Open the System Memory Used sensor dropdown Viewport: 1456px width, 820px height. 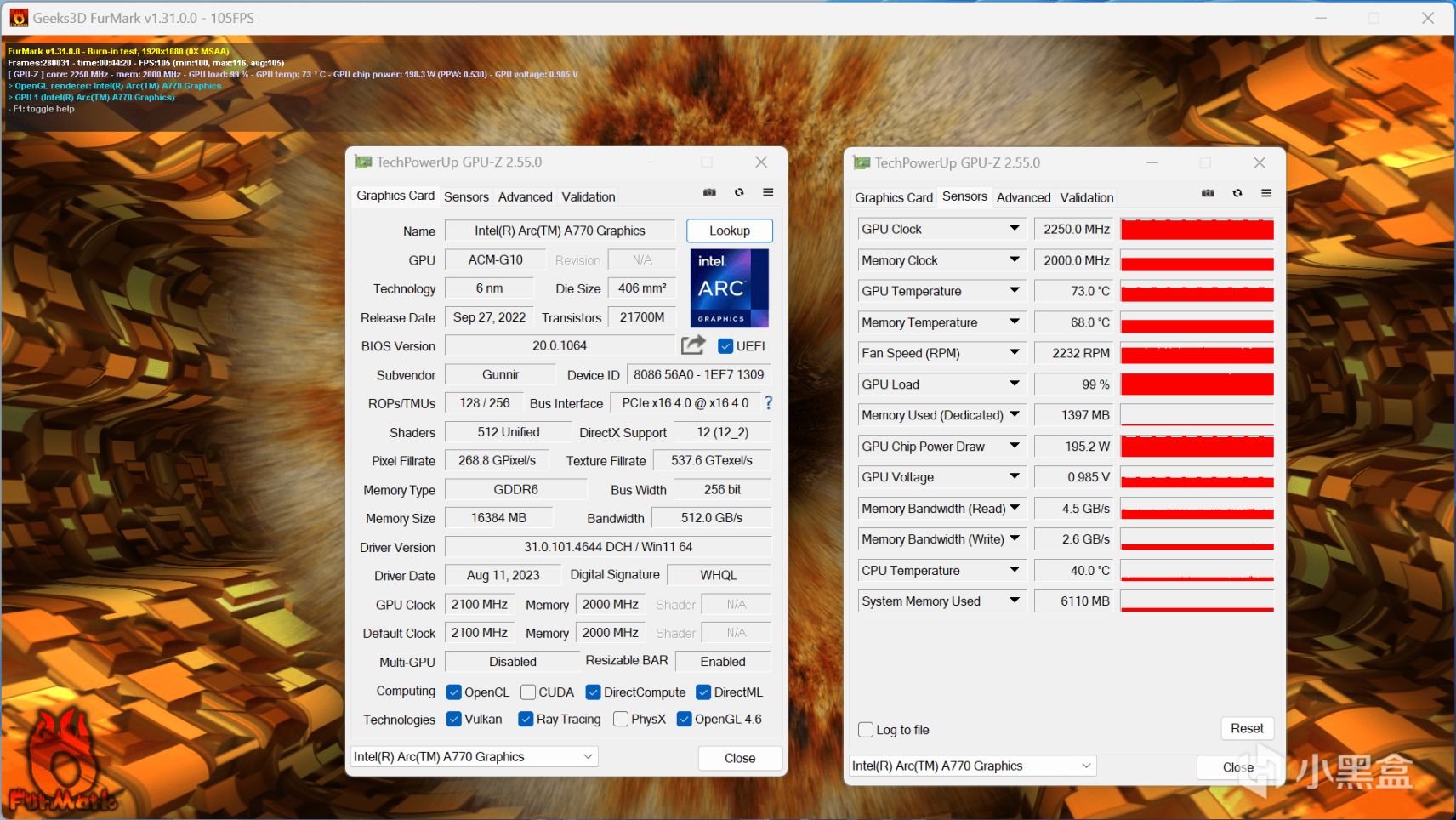pyautogui.click(x=1015, y=601)
